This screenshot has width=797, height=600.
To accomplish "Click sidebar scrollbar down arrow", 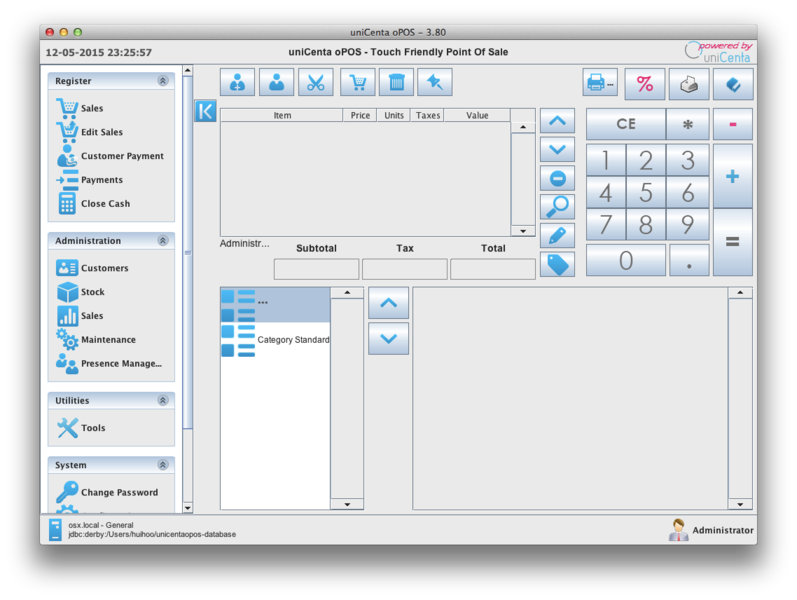I will 188,507.
